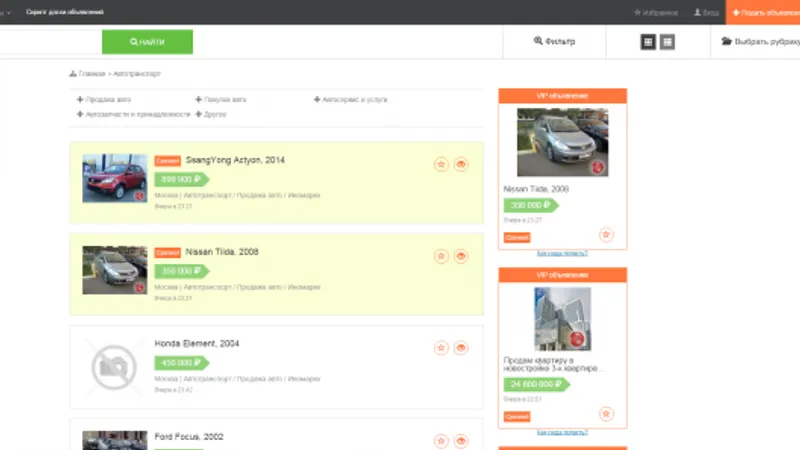This screenshot has height=450, width=800.
Task: Click eye icon on Ford Focus listing
Action: 461,441
